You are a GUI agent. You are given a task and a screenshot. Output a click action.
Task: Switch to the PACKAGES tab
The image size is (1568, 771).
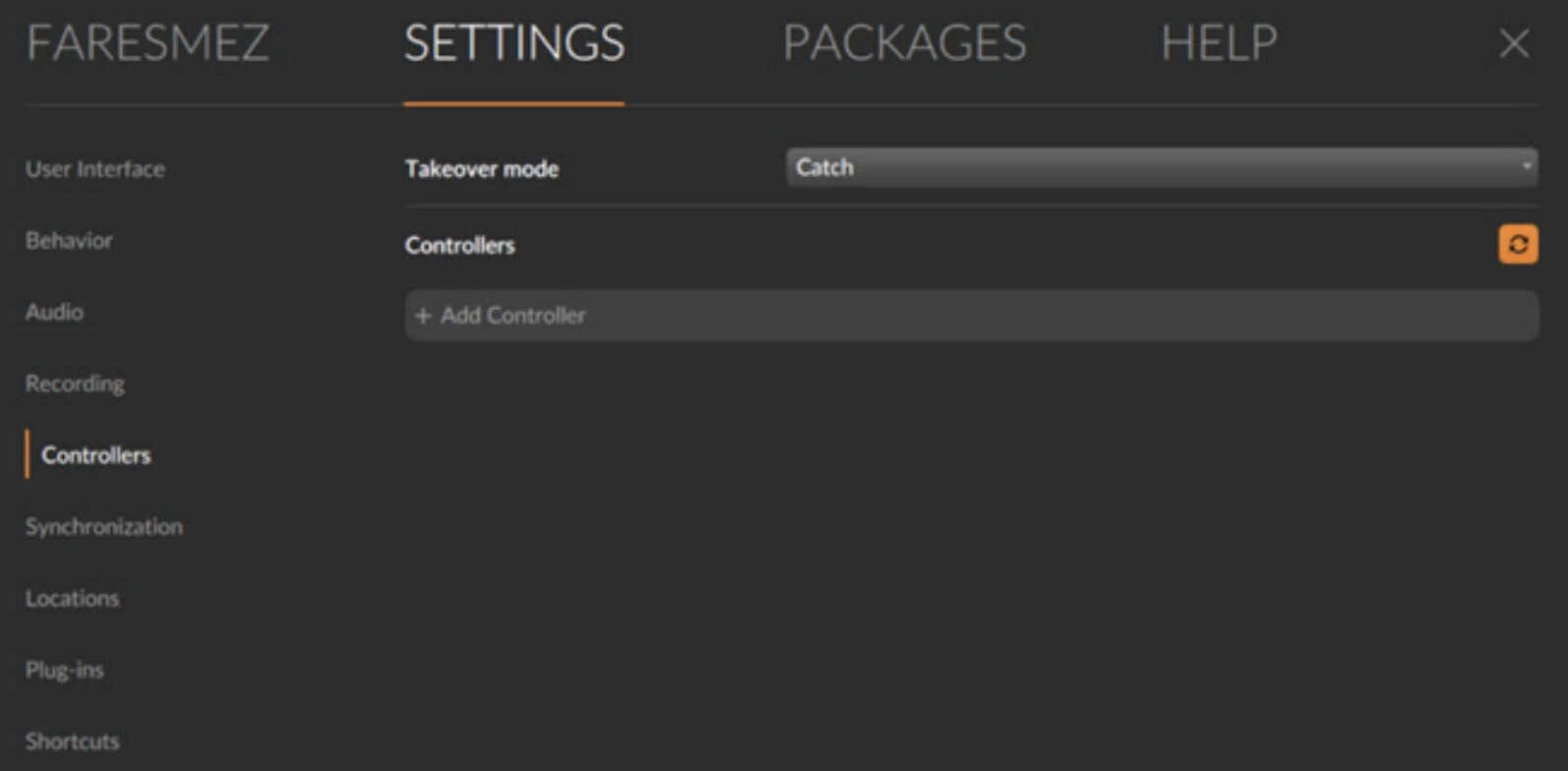(x=904, y=43)
